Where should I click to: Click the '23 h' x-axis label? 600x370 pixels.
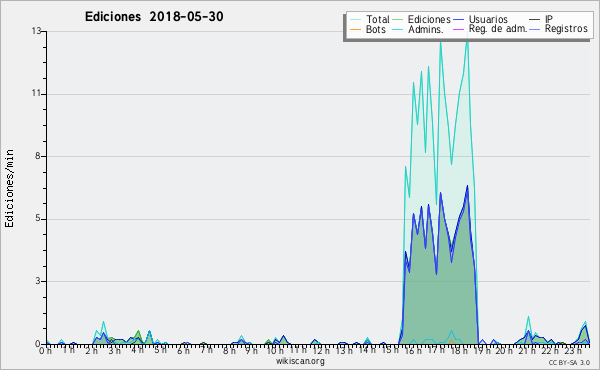point(573,351)
